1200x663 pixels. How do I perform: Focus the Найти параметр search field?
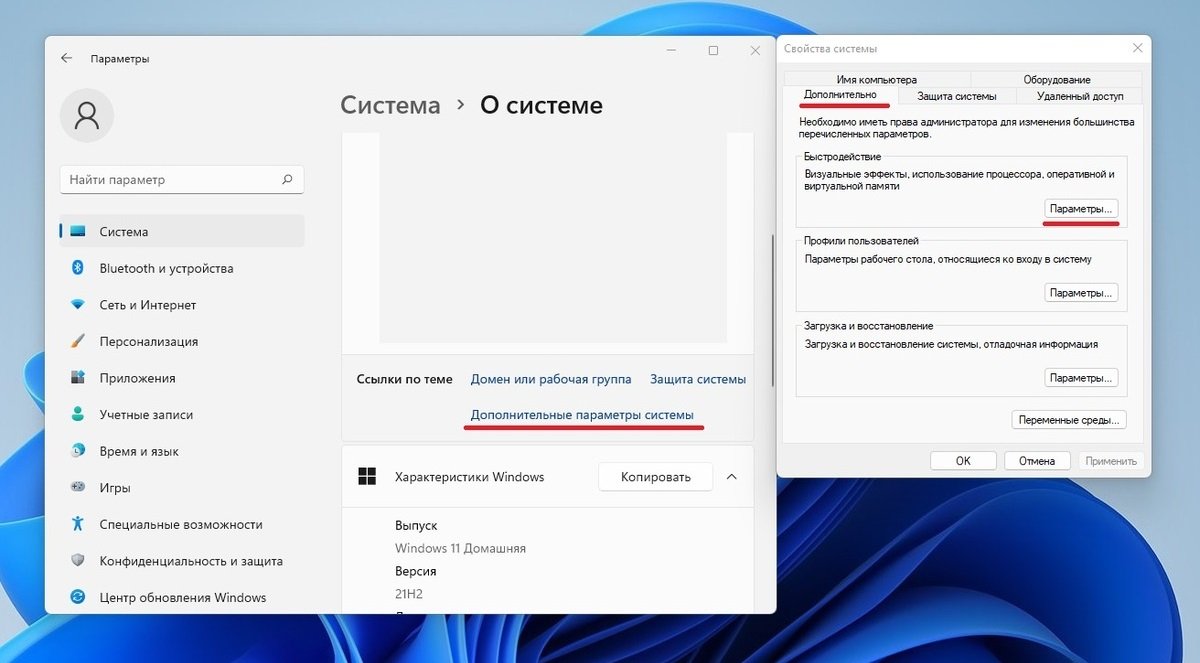click(x=182, y=180)
